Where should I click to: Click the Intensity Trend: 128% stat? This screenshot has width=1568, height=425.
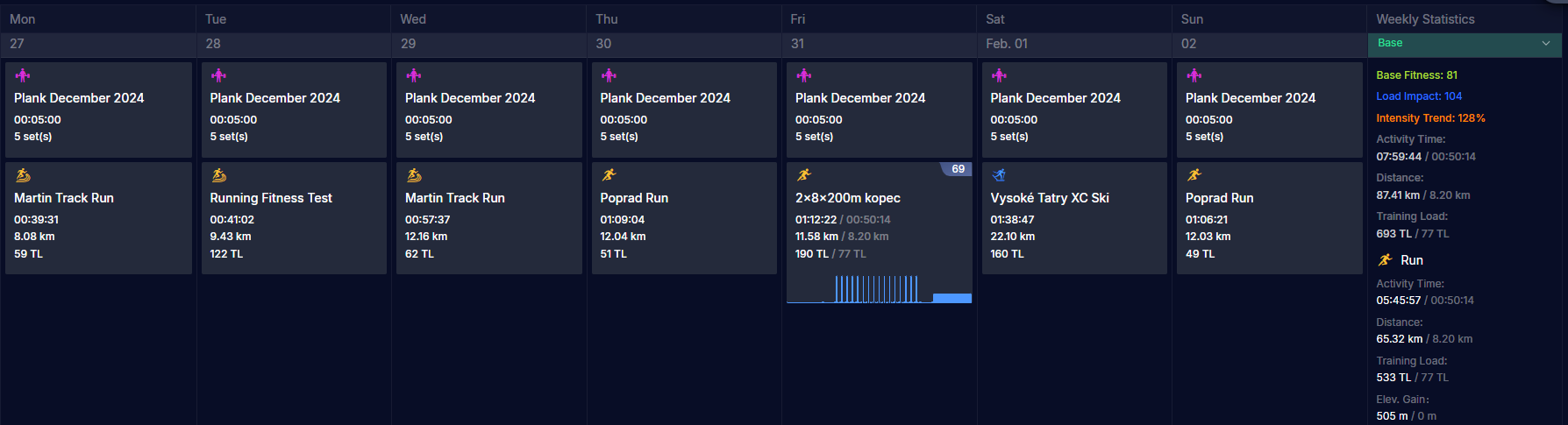click(1430, 118)
